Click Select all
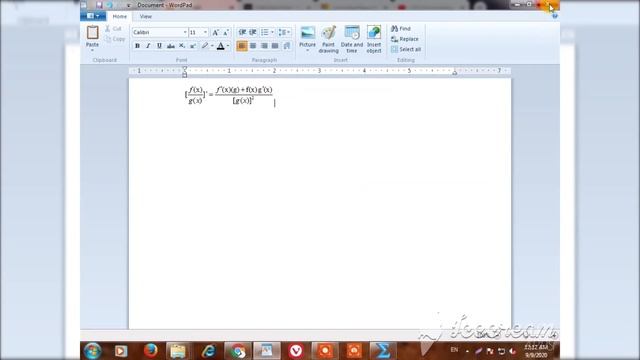The width and height of the screenshot is (640, 360). (x=406, y=49)
